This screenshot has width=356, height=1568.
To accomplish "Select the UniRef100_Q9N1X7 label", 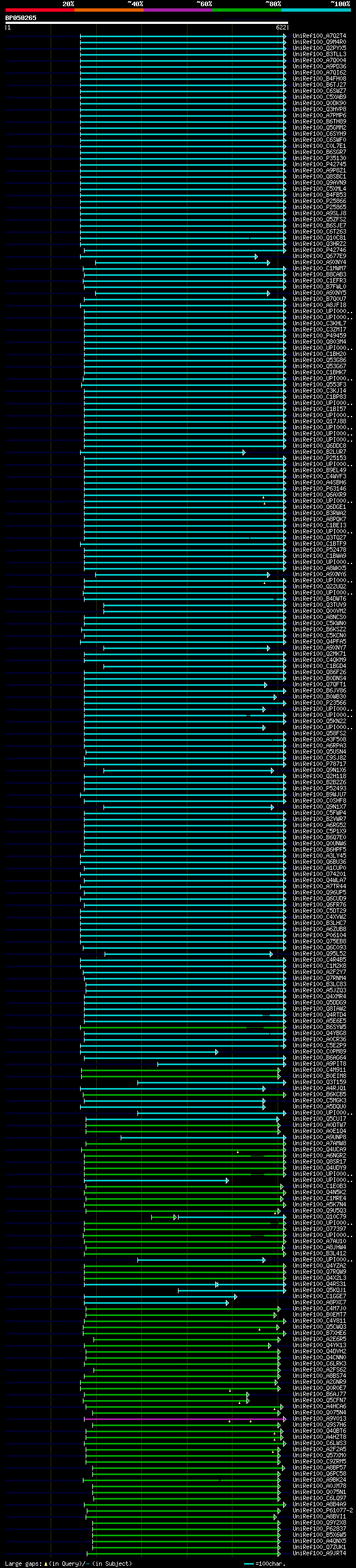I will point(319,807).
